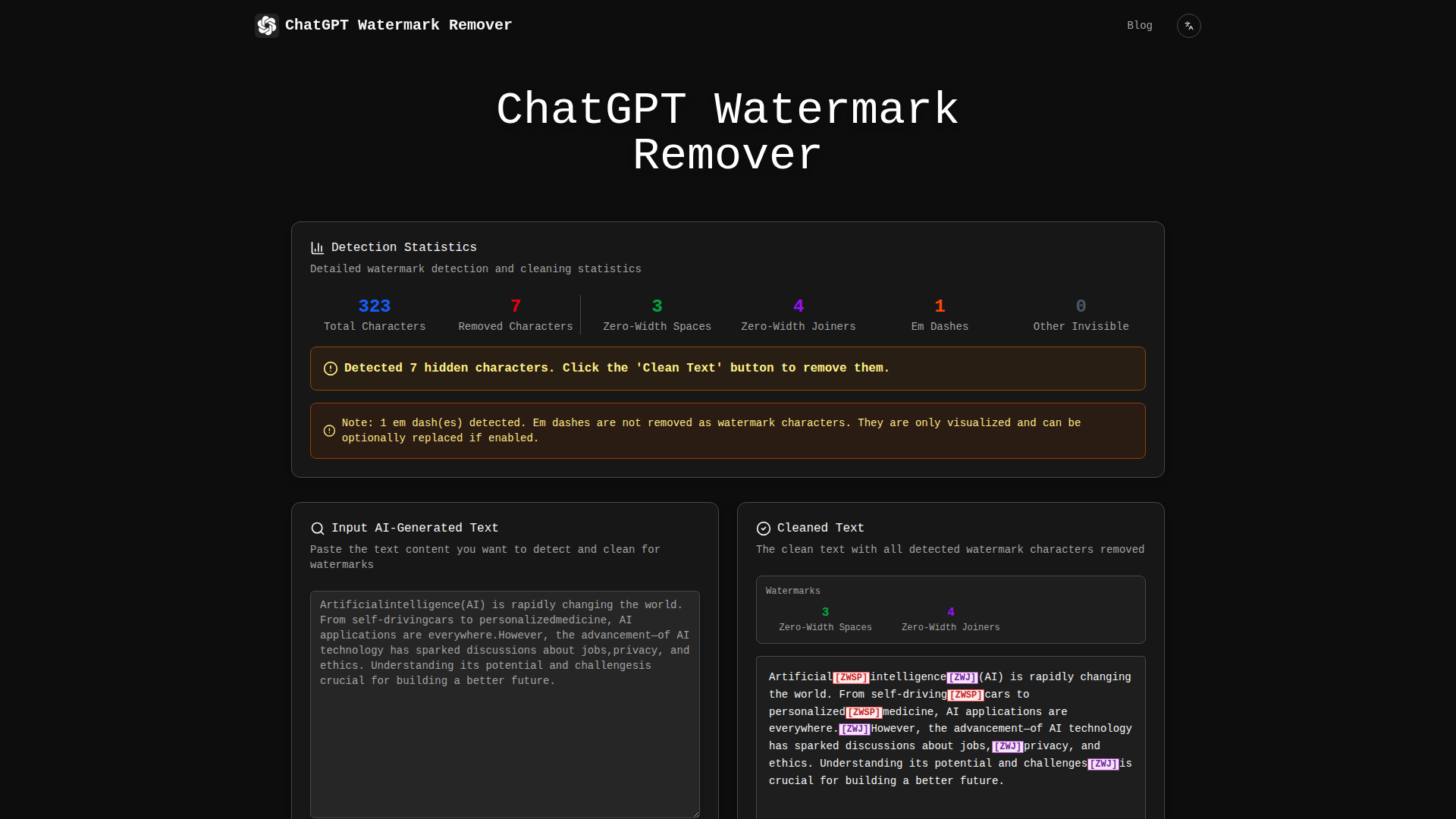Click the ChatGPT logo icon in header
1456x819 pixels.
267,26
